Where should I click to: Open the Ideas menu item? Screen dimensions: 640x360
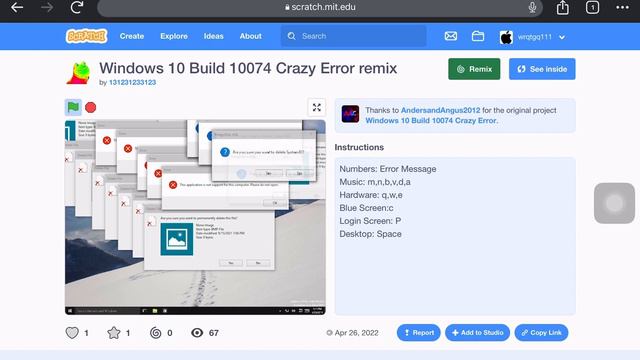[213, 36]
